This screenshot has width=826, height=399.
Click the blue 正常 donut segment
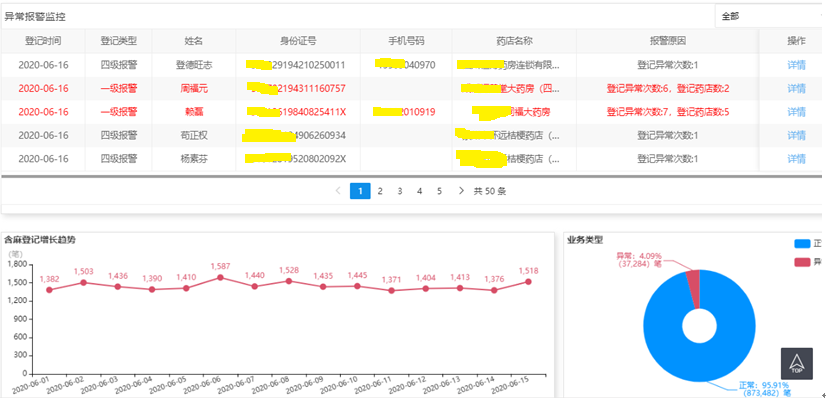(x=700, y=358)
